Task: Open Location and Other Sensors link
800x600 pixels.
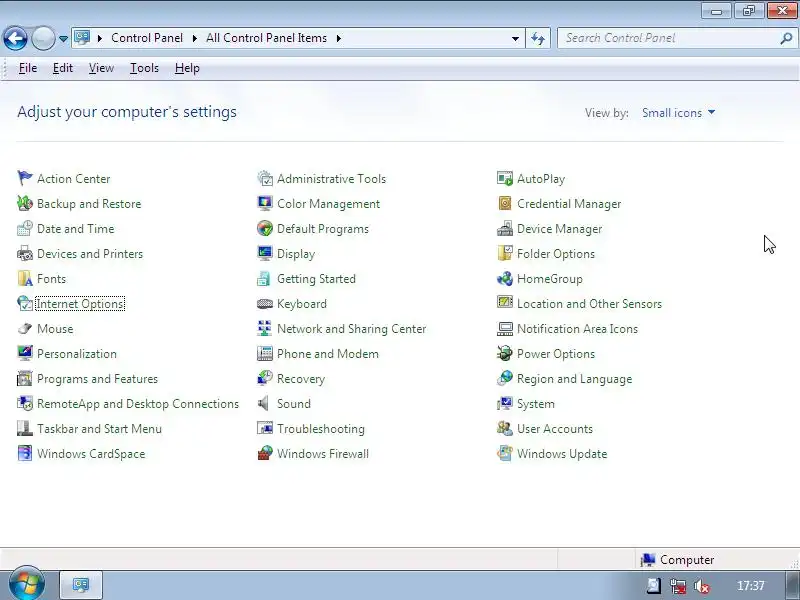Action: click(589, 304)
